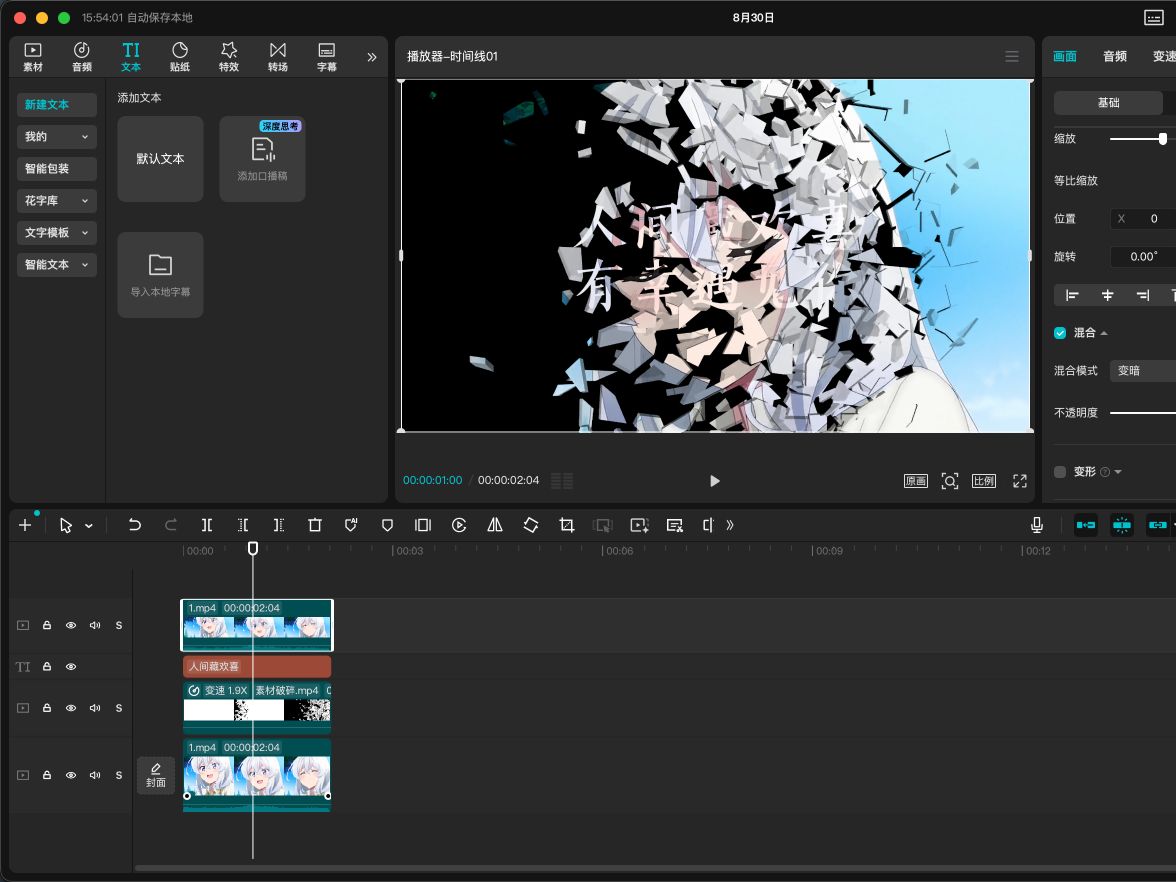Align the clip to the left
Viewport: 1176px width, 882px height.
pos(1072,296)
